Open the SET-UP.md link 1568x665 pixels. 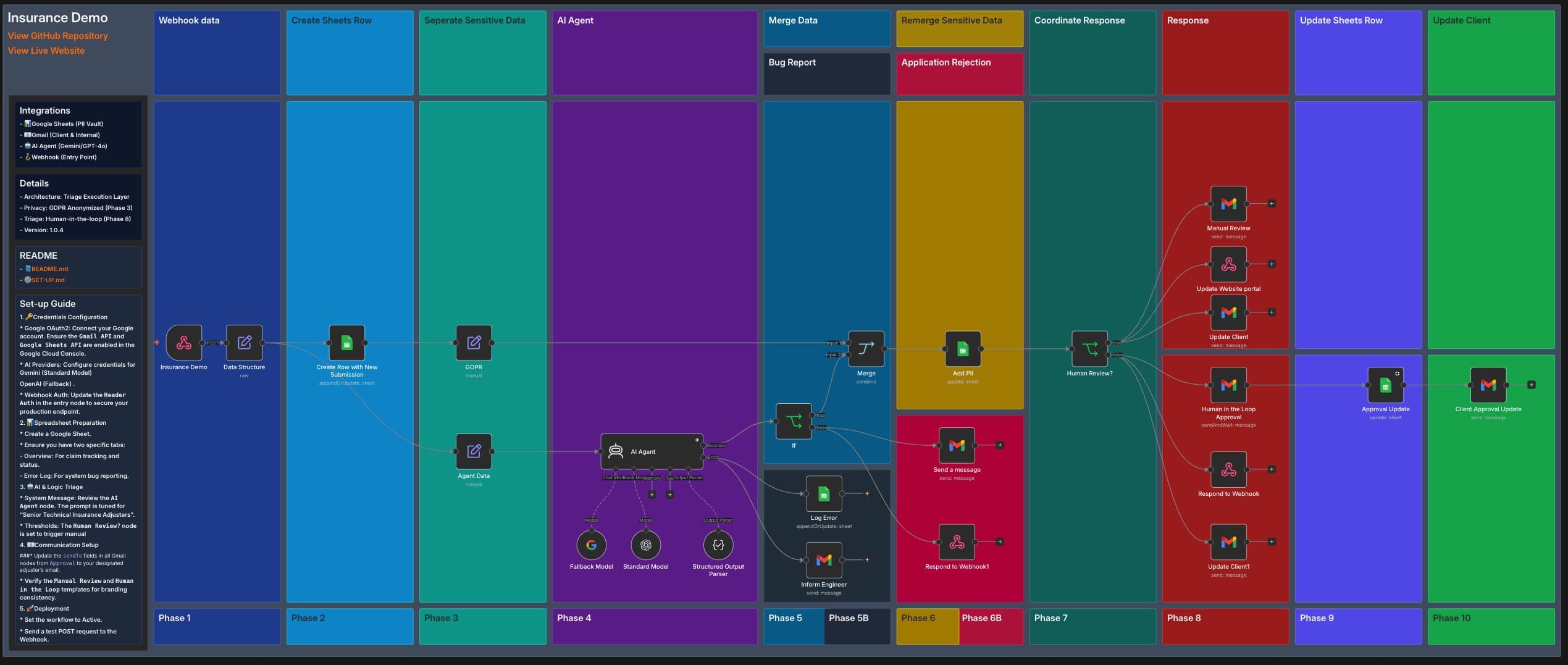48,280
